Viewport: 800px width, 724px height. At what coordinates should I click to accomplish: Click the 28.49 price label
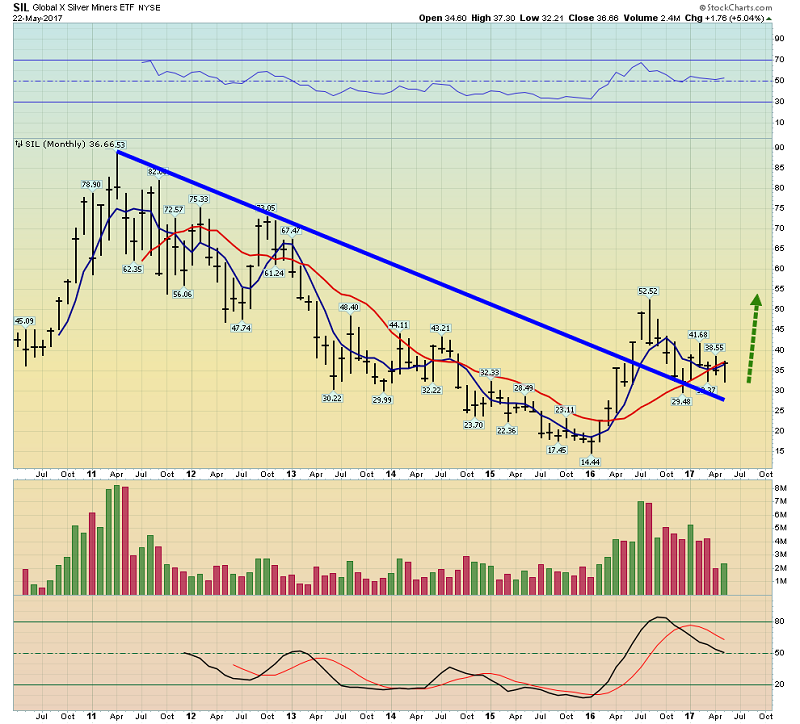click(523, 388)
